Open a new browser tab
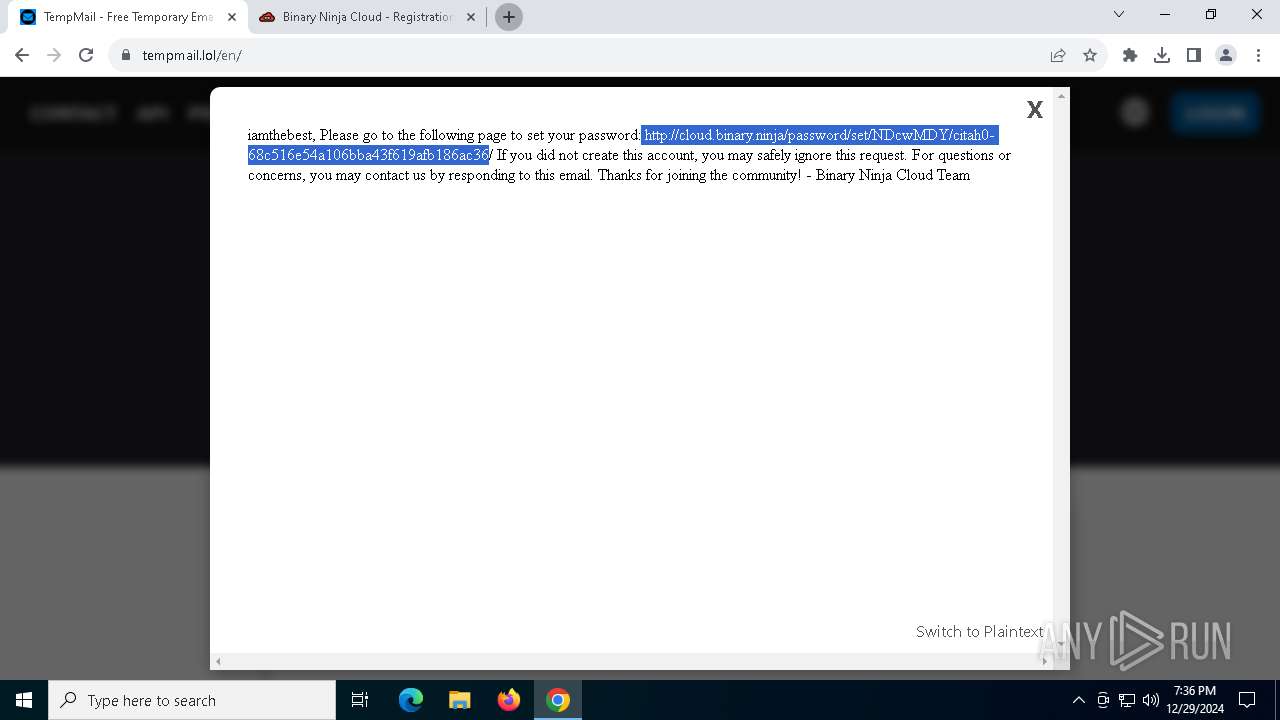The height and width of the screenshot is (720, 1280). pyautogui.click(x=509, y=17)
